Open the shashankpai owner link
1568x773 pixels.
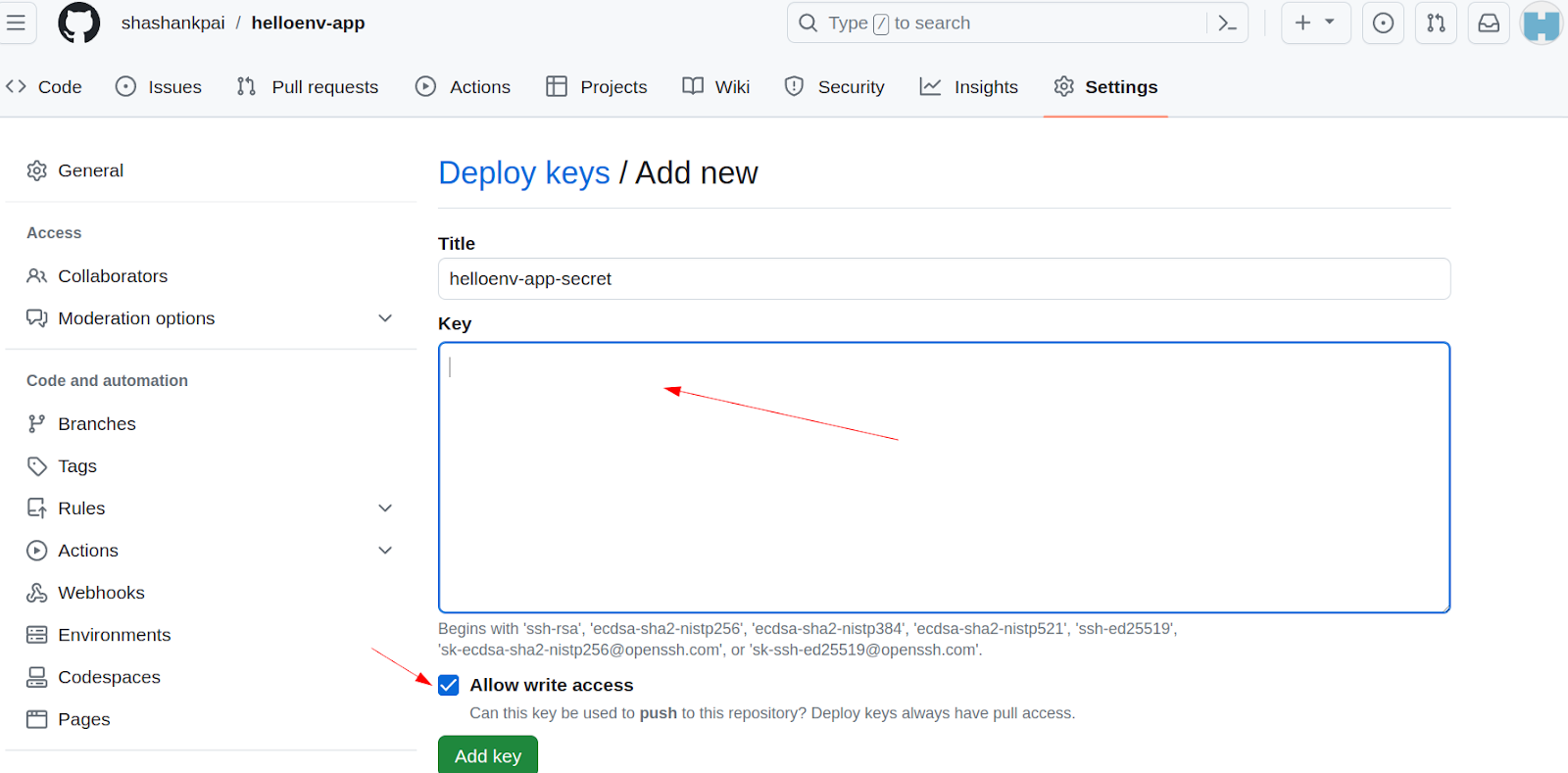pos(173,23)
